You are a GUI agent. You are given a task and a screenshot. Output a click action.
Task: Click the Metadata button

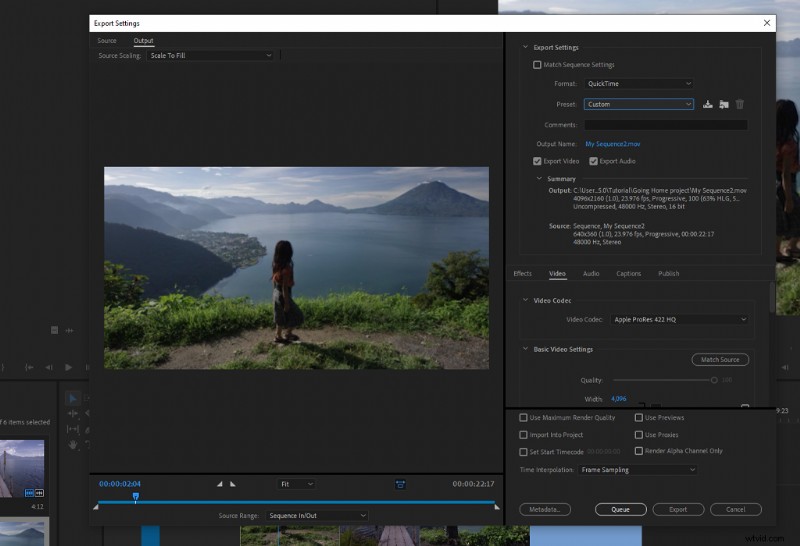(x=545, y=509)
